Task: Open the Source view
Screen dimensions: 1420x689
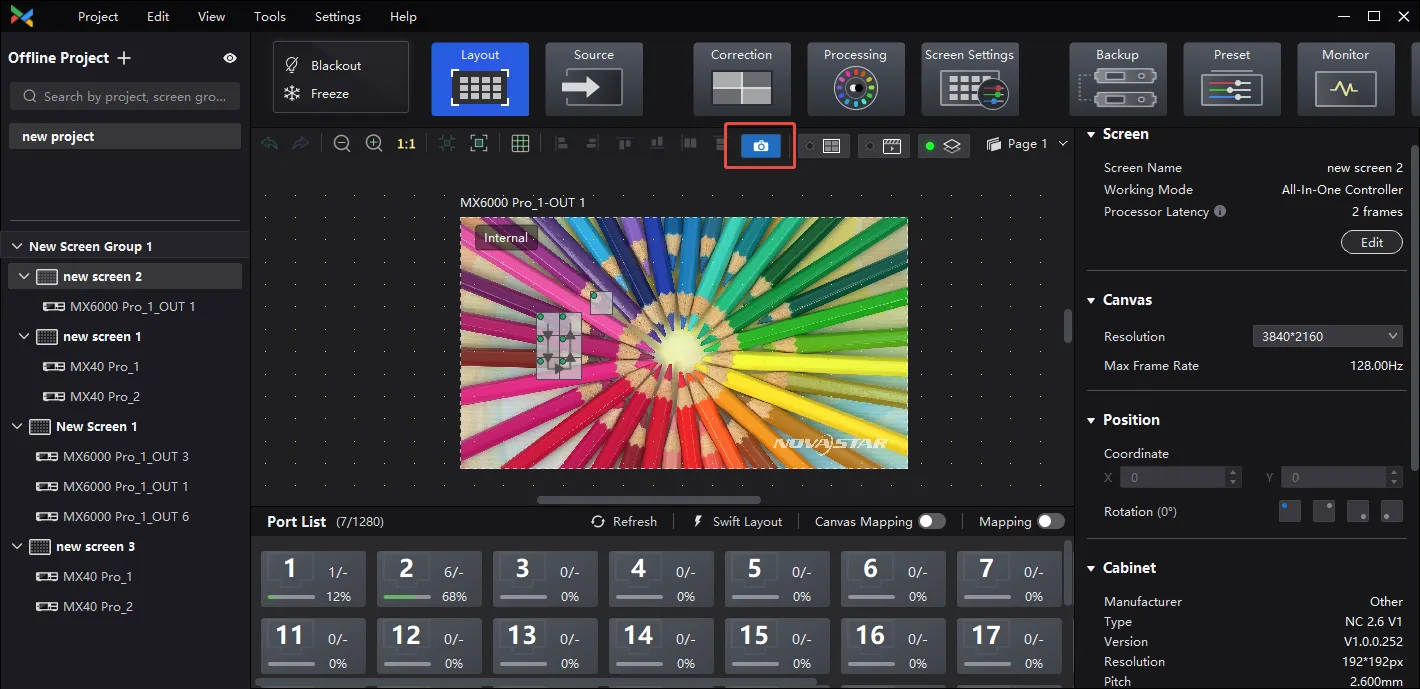Action: (x=594, y=79)
